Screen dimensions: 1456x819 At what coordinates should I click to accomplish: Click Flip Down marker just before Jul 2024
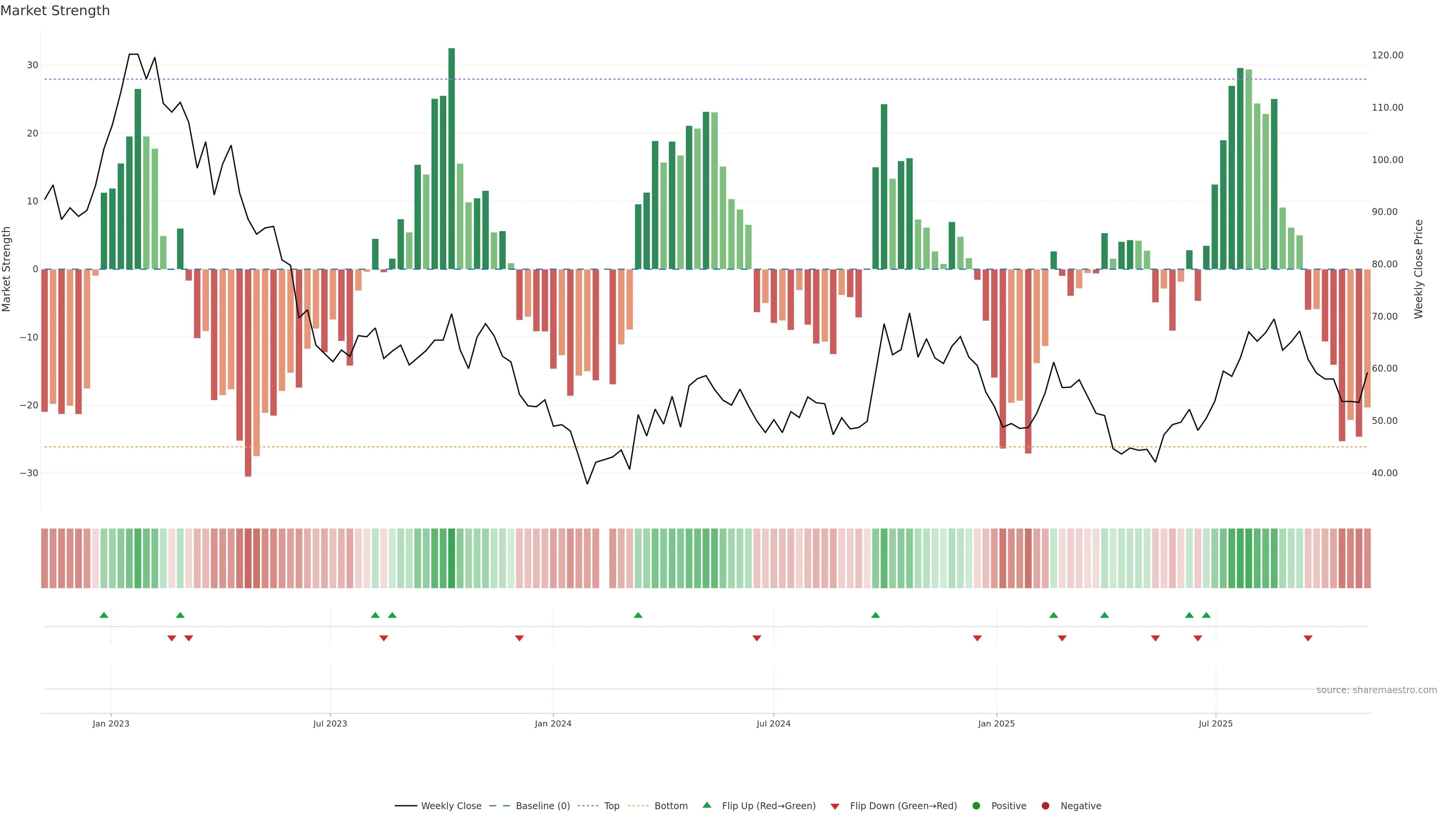point(757,638)
